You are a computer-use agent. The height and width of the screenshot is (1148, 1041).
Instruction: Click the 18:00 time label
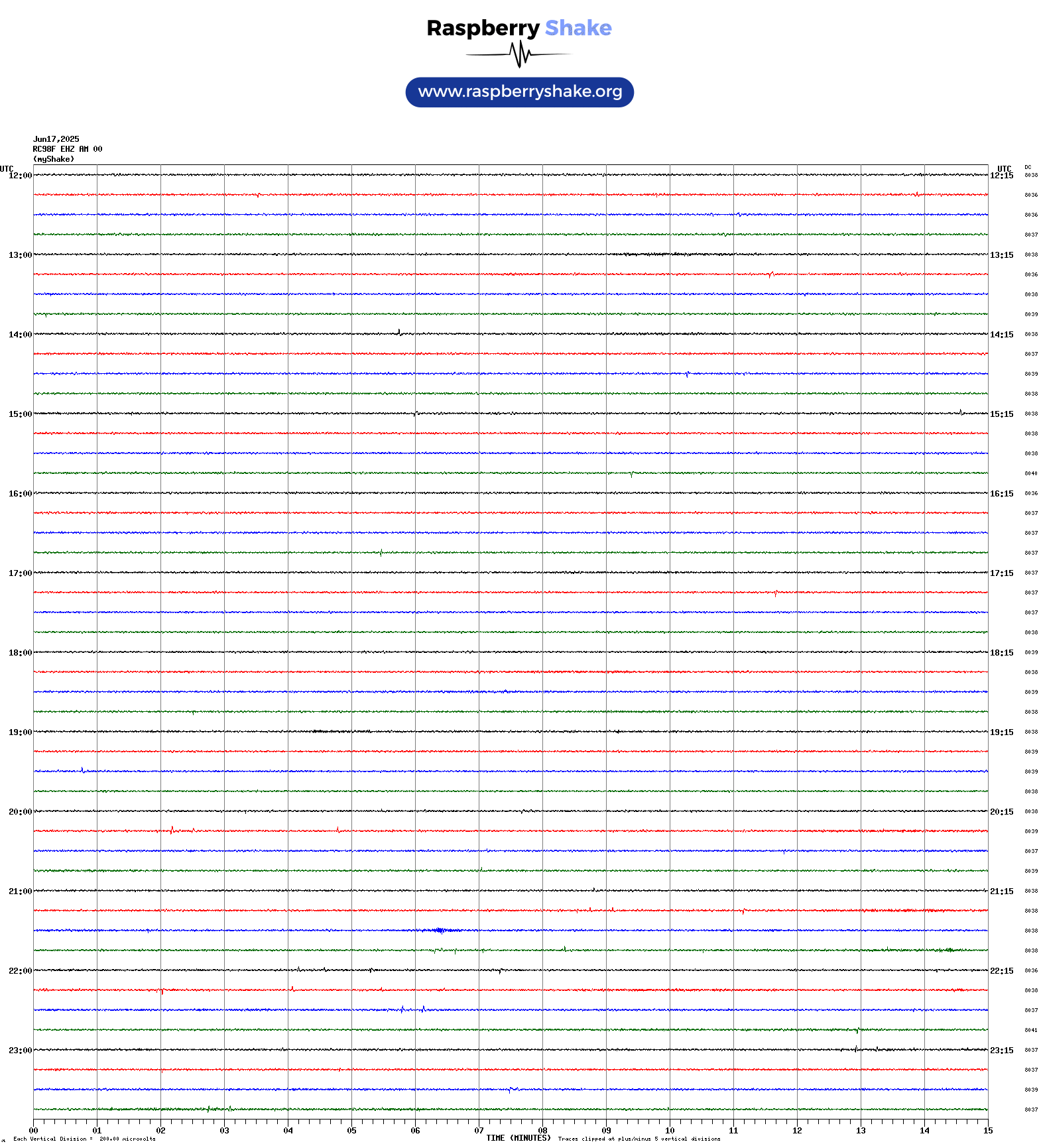click(20, 653)
